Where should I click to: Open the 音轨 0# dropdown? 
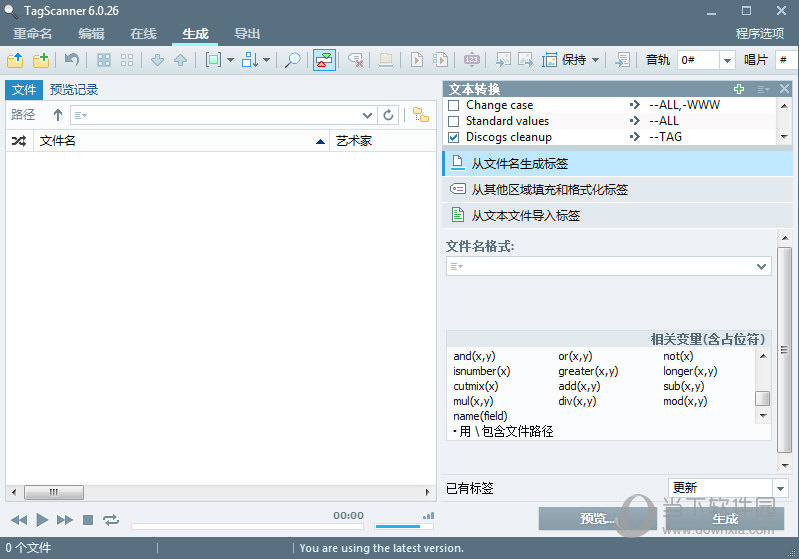pyautogui.click(x=727, y=61)
